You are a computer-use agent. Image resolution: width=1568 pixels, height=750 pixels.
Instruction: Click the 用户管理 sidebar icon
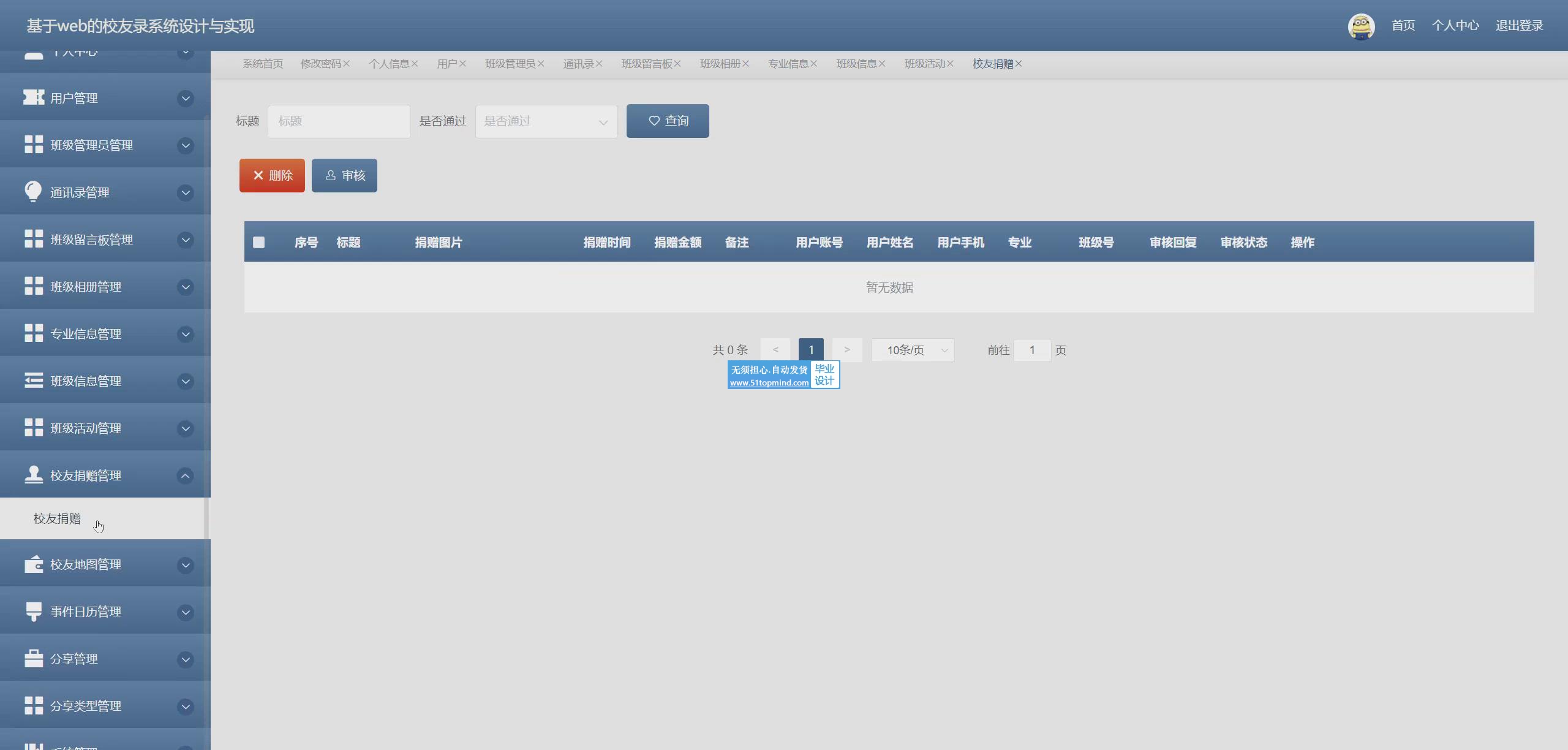(x=34, y=97)
